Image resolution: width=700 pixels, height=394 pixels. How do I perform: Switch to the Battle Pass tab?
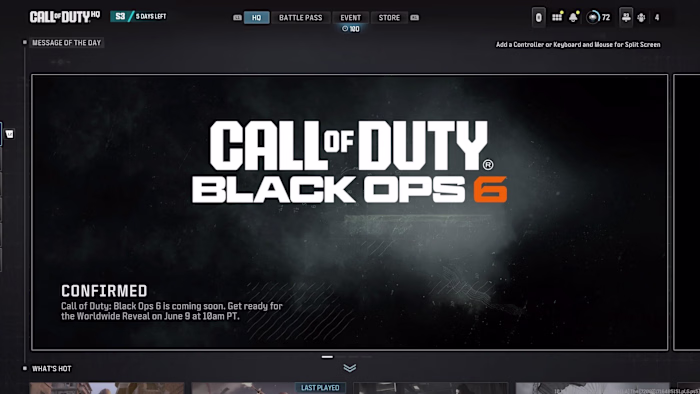tap(300, 17)
